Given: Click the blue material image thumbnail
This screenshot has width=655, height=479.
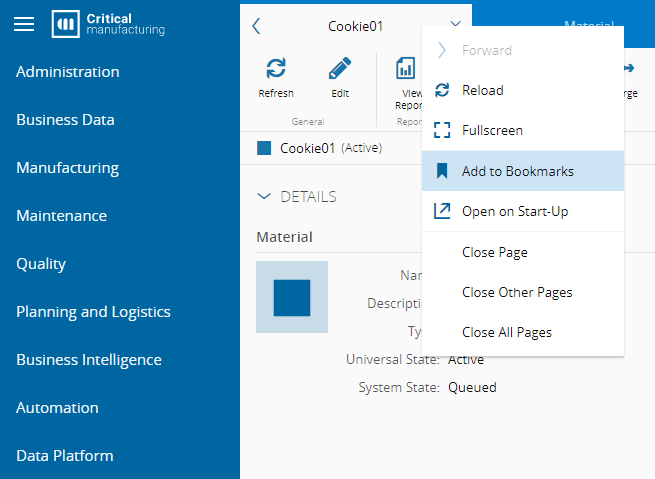Looking at the screenshot, I should point(292,297).
